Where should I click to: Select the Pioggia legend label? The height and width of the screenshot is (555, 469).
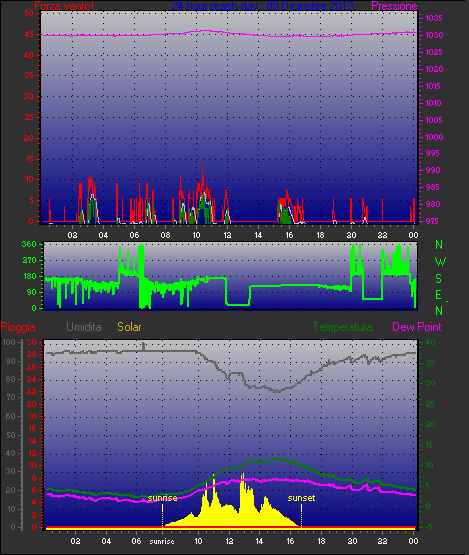[x=18, y=327]
